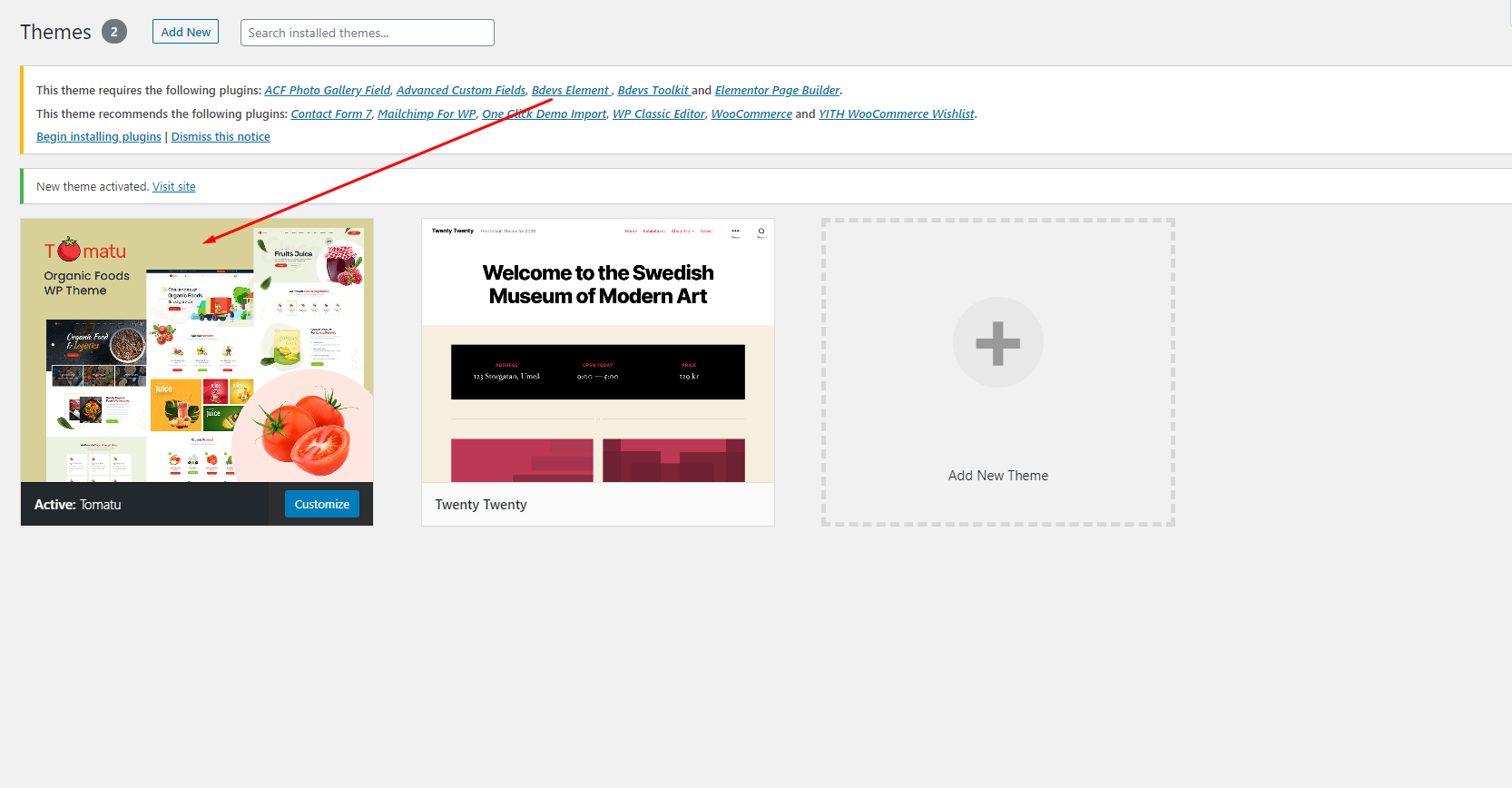Open the WooCommerce plugin link
This screenshot has width=1512, height=788.
pos(751,113)
